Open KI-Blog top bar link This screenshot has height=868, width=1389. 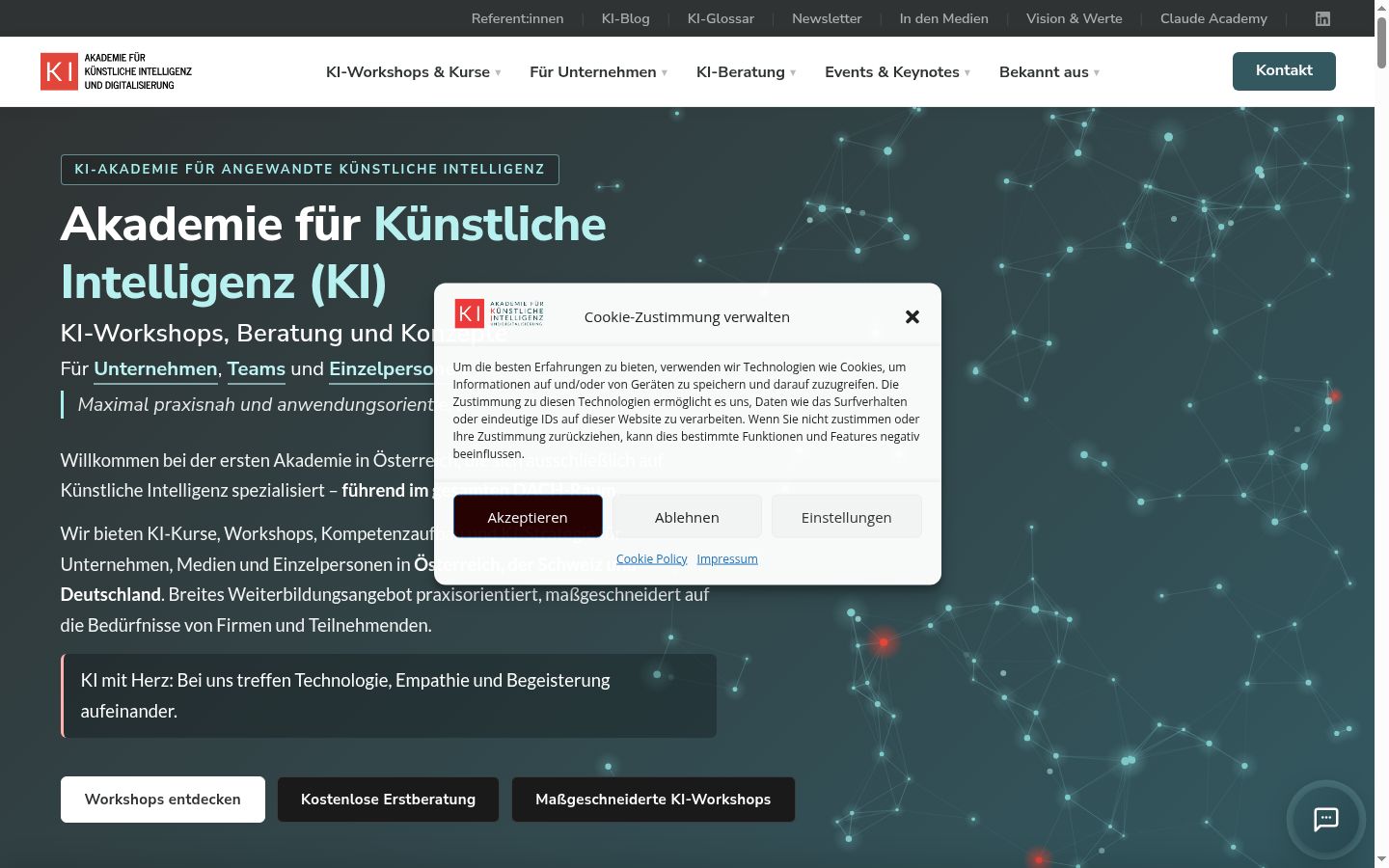click(x=625, y=18)
